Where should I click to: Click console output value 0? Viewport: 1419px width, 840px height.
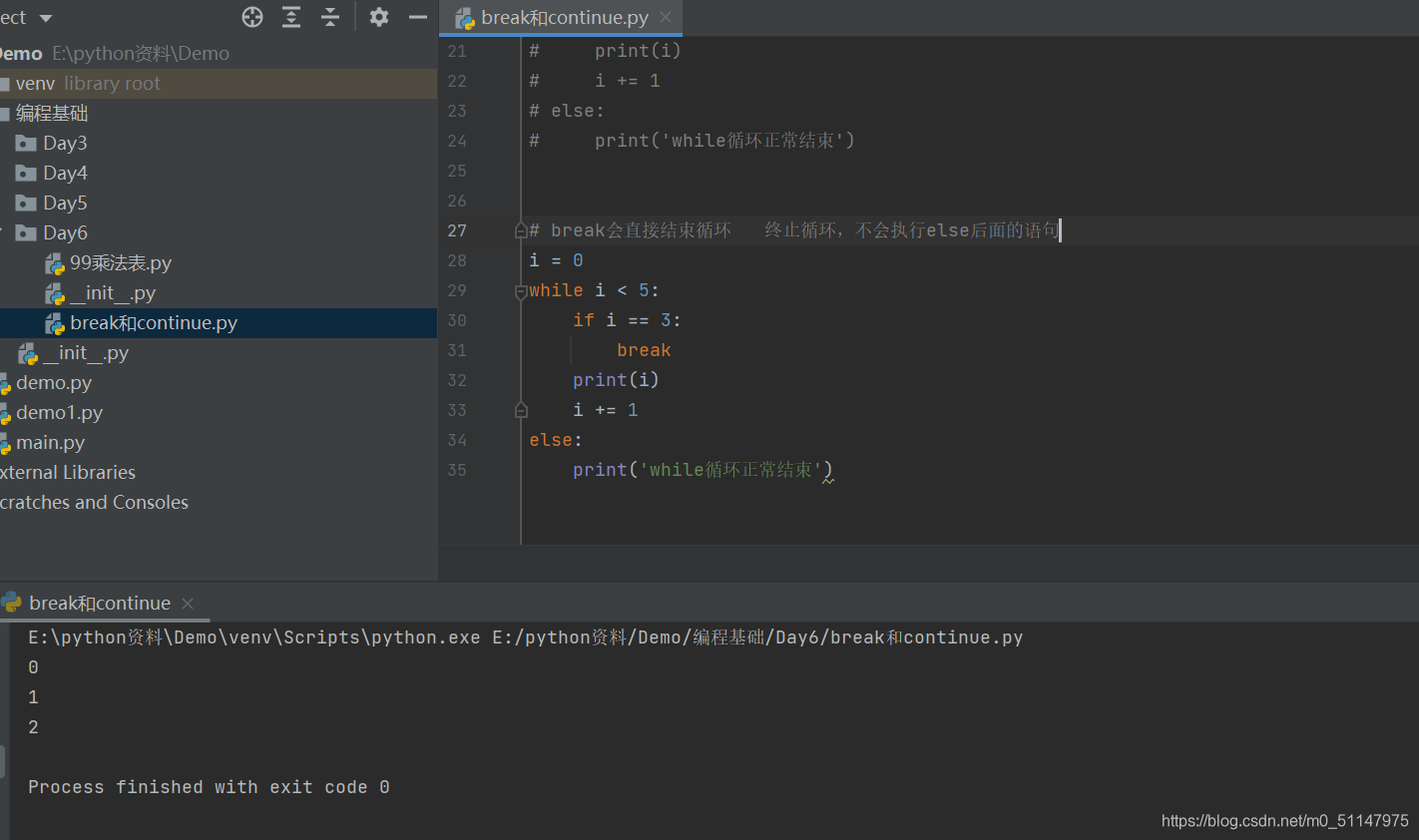coord(33,667)
